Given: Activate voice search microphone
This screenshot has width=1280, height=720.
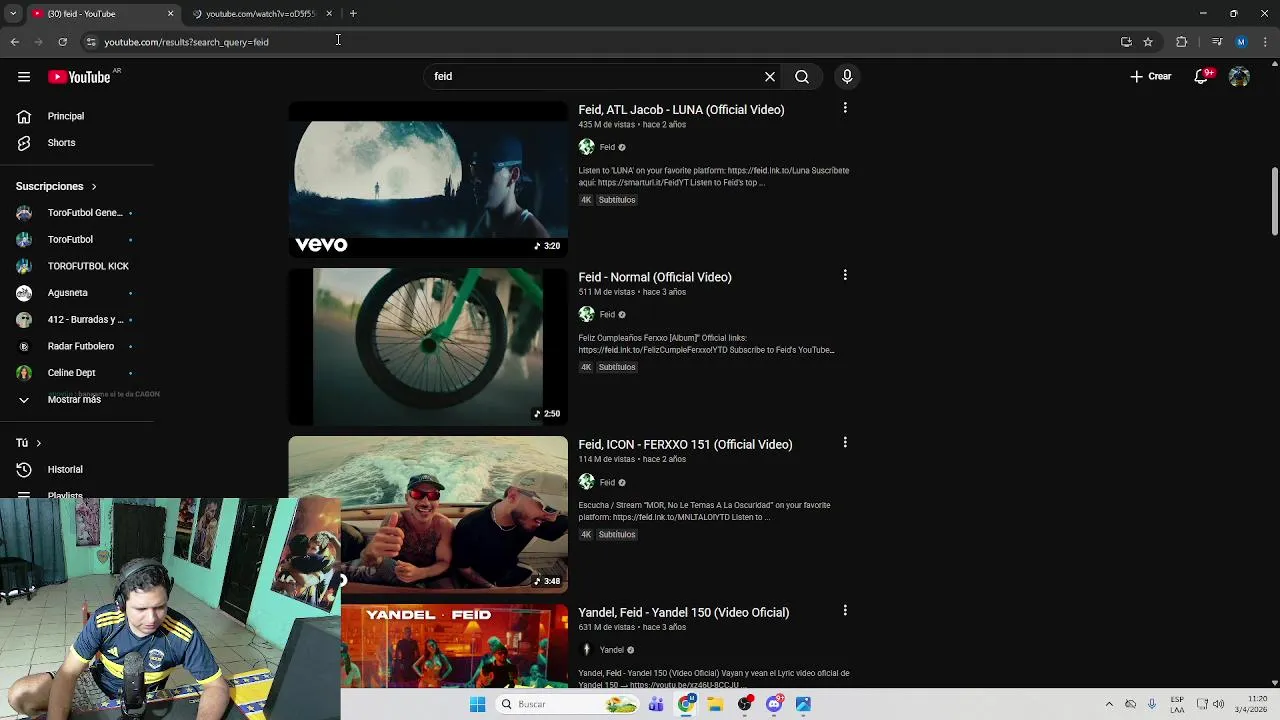Looking at the screenshot, I should (847, 77).
